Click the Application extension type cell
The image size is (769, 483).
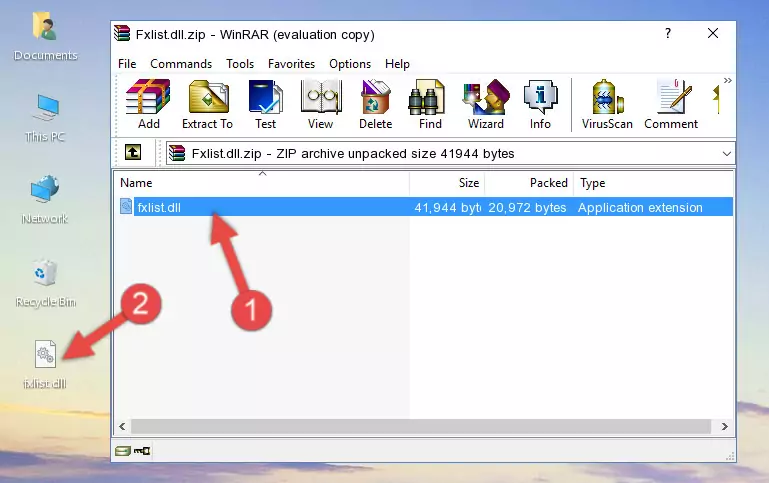pyautogui.click(x=640, y=207)
